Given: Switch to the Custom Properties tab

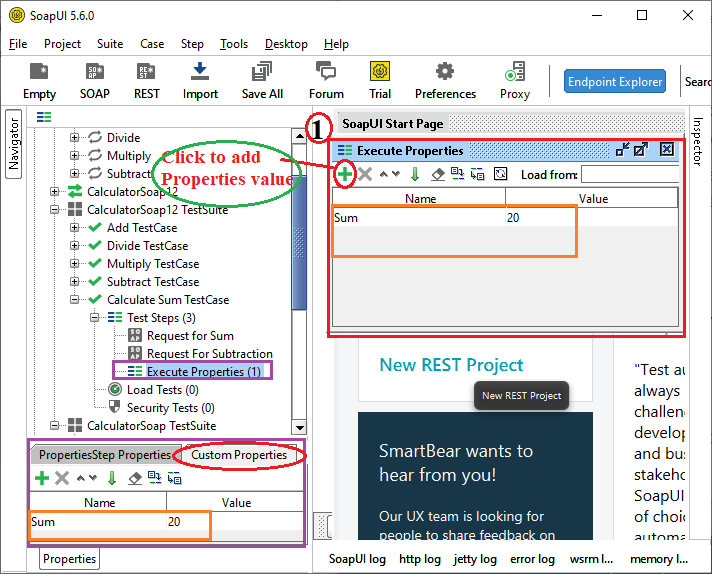Looking at the screenshot, I should tap(239, 455).
